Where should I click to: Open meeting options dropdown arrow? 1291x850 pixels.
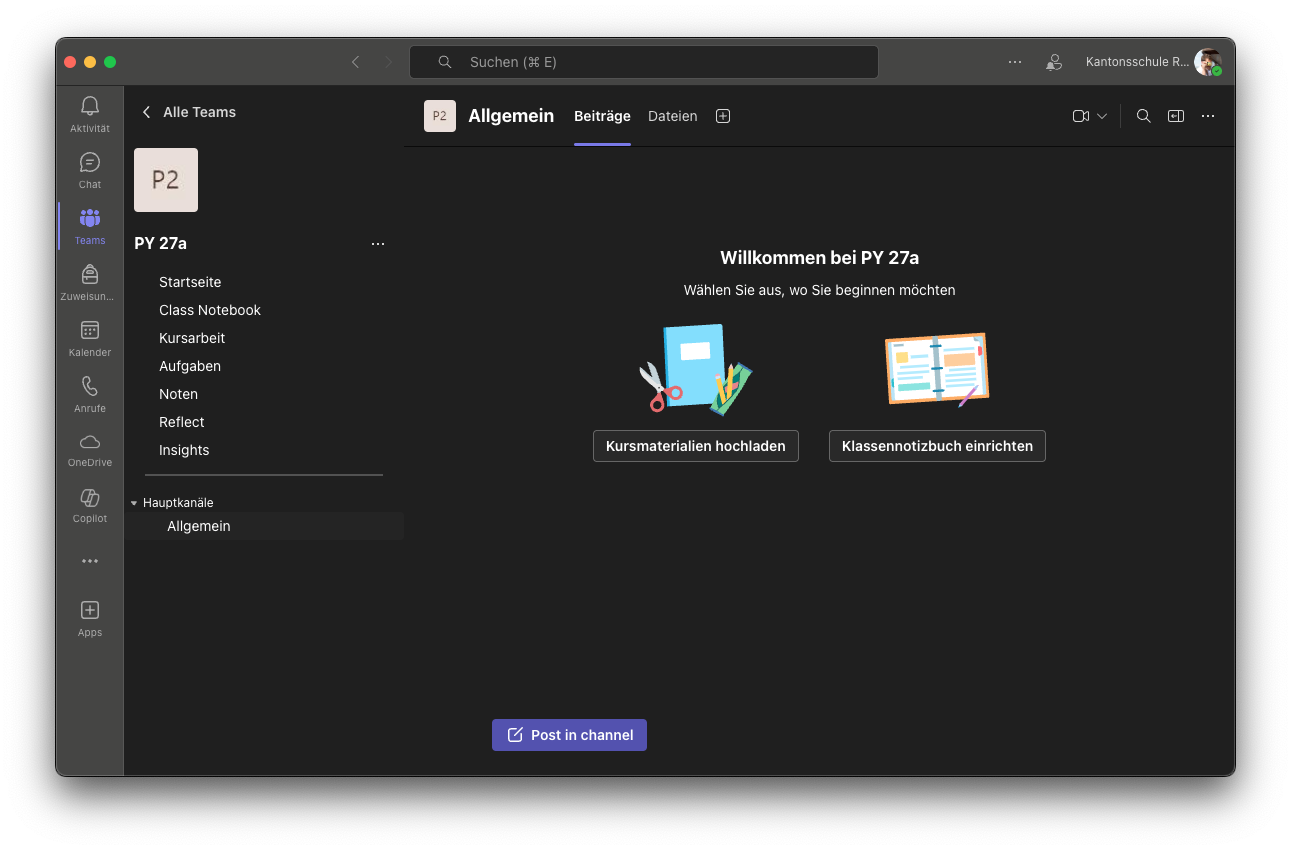[x=1102, y=116]
